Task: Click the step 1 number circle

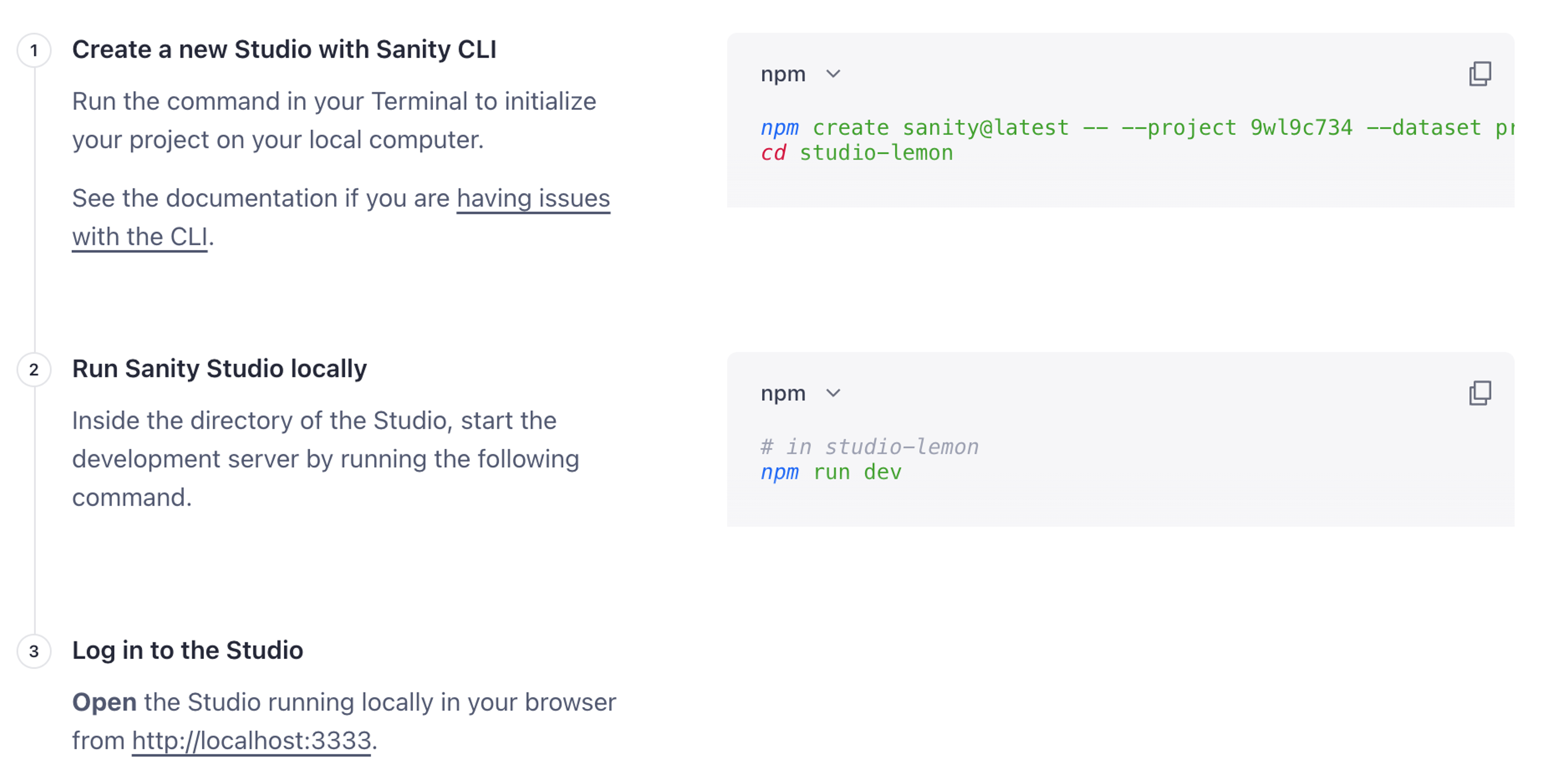Action: [34, 50]
